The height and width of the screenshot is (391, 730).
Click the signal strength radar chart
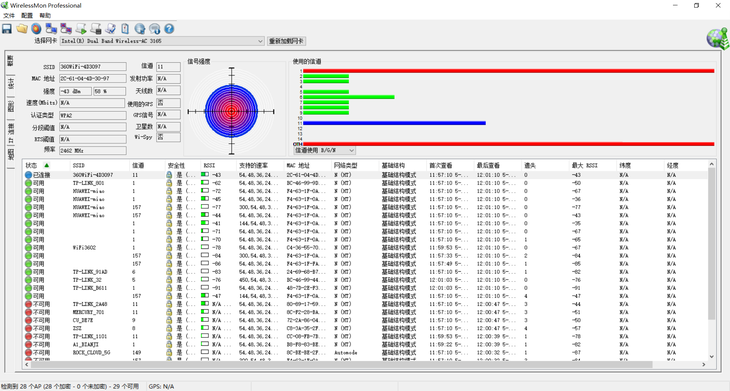[231, 111]
